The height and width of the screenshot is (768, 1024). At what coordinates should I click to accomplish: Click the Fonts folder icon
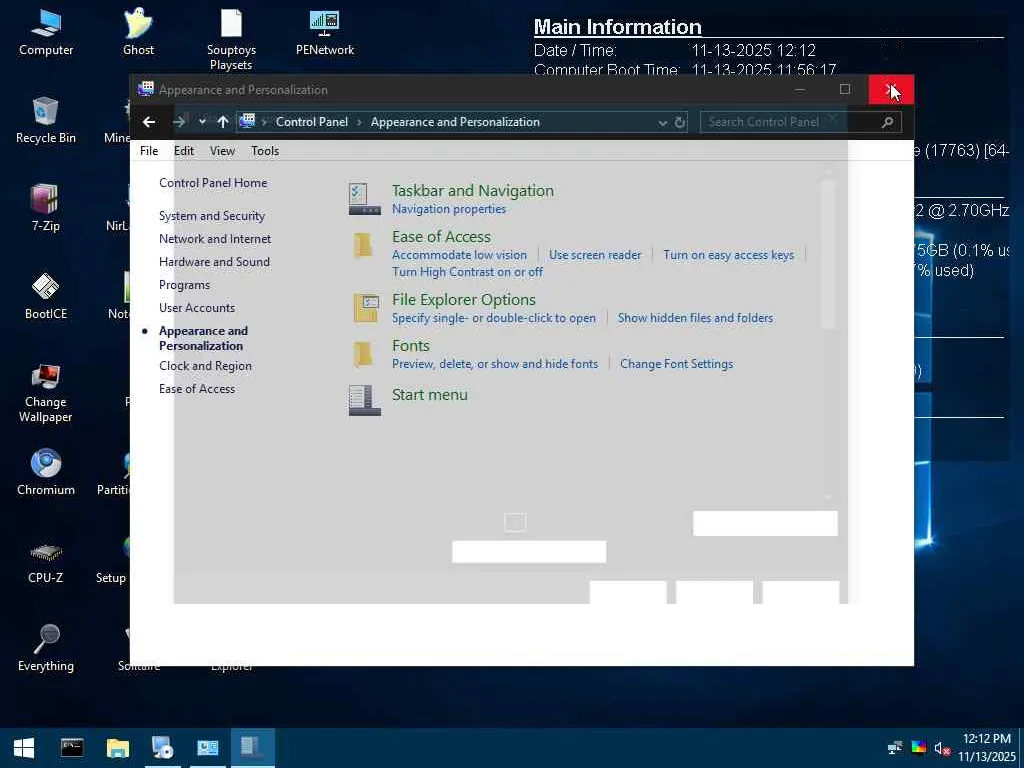[363, 354]
